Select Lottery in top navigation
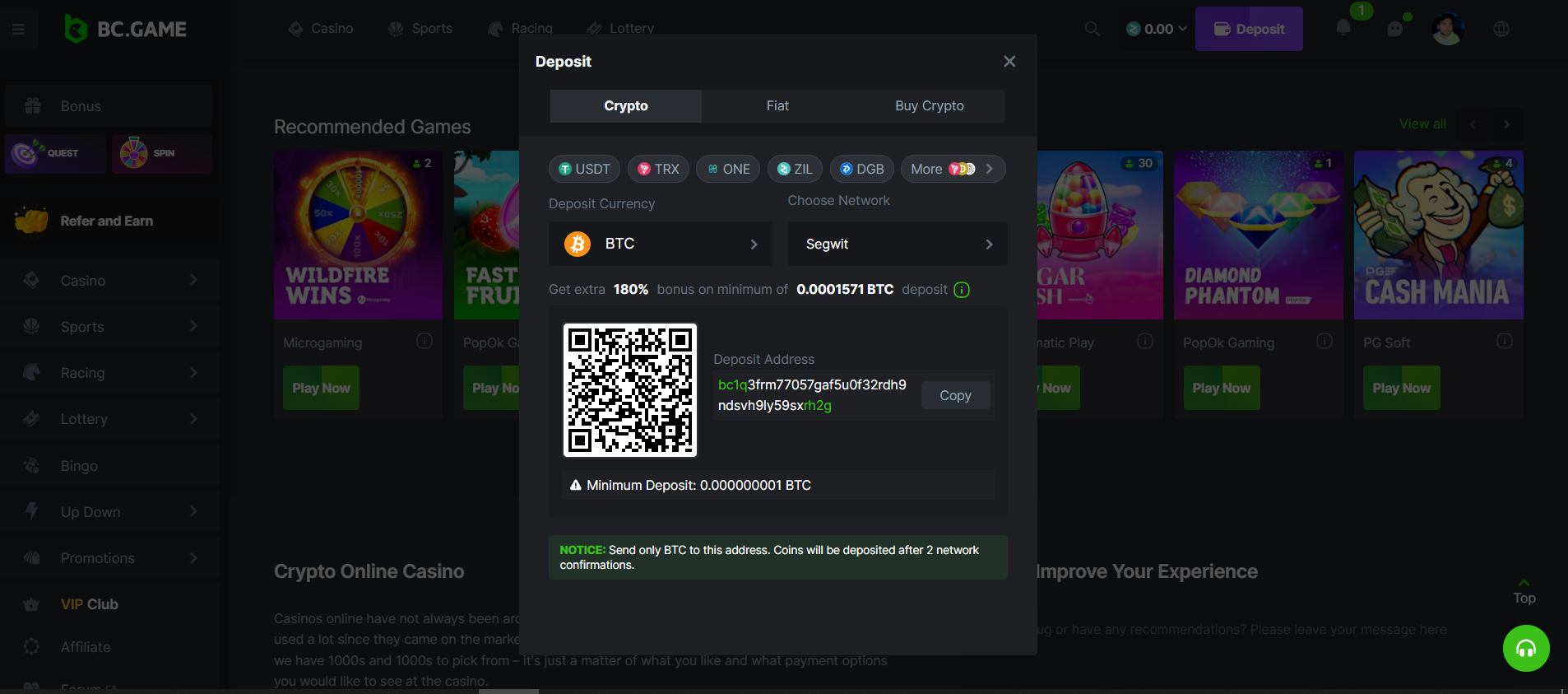The width and height of the screenshot is (1568, 694). tap(620, 29)
